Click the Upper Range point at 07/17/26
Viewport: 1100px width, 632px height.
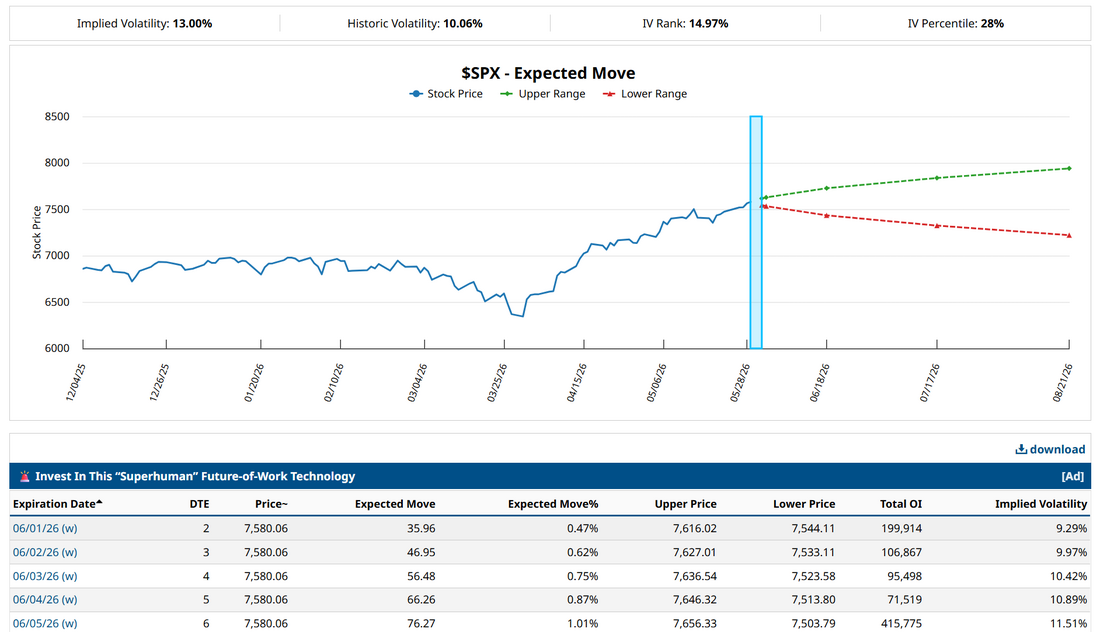[937, 178]
